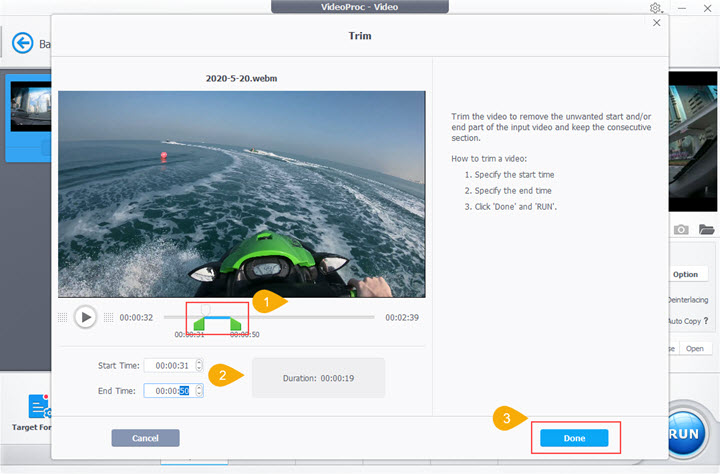
Task: Click the dotted grip icon right of Play
Action: click(x=108, y=317)
